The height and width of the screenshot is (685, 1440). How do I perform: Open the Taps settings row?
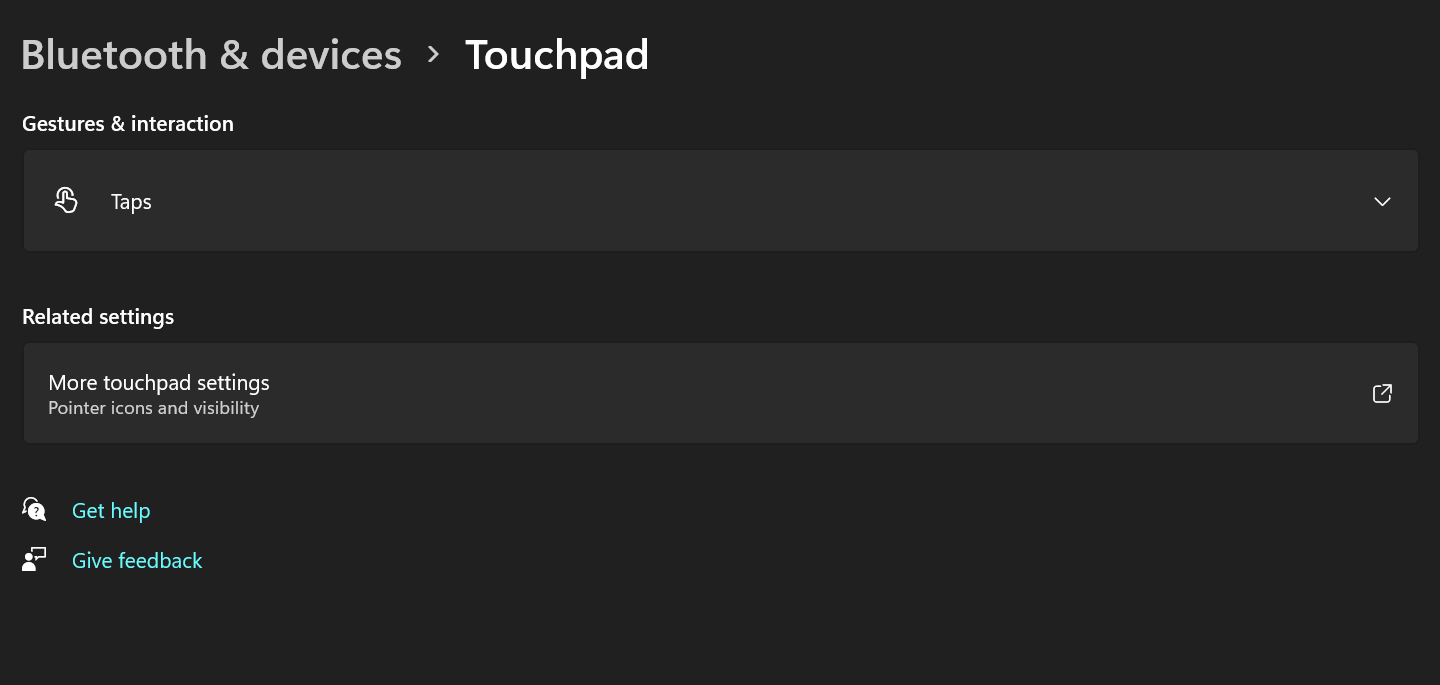point(720,201)
